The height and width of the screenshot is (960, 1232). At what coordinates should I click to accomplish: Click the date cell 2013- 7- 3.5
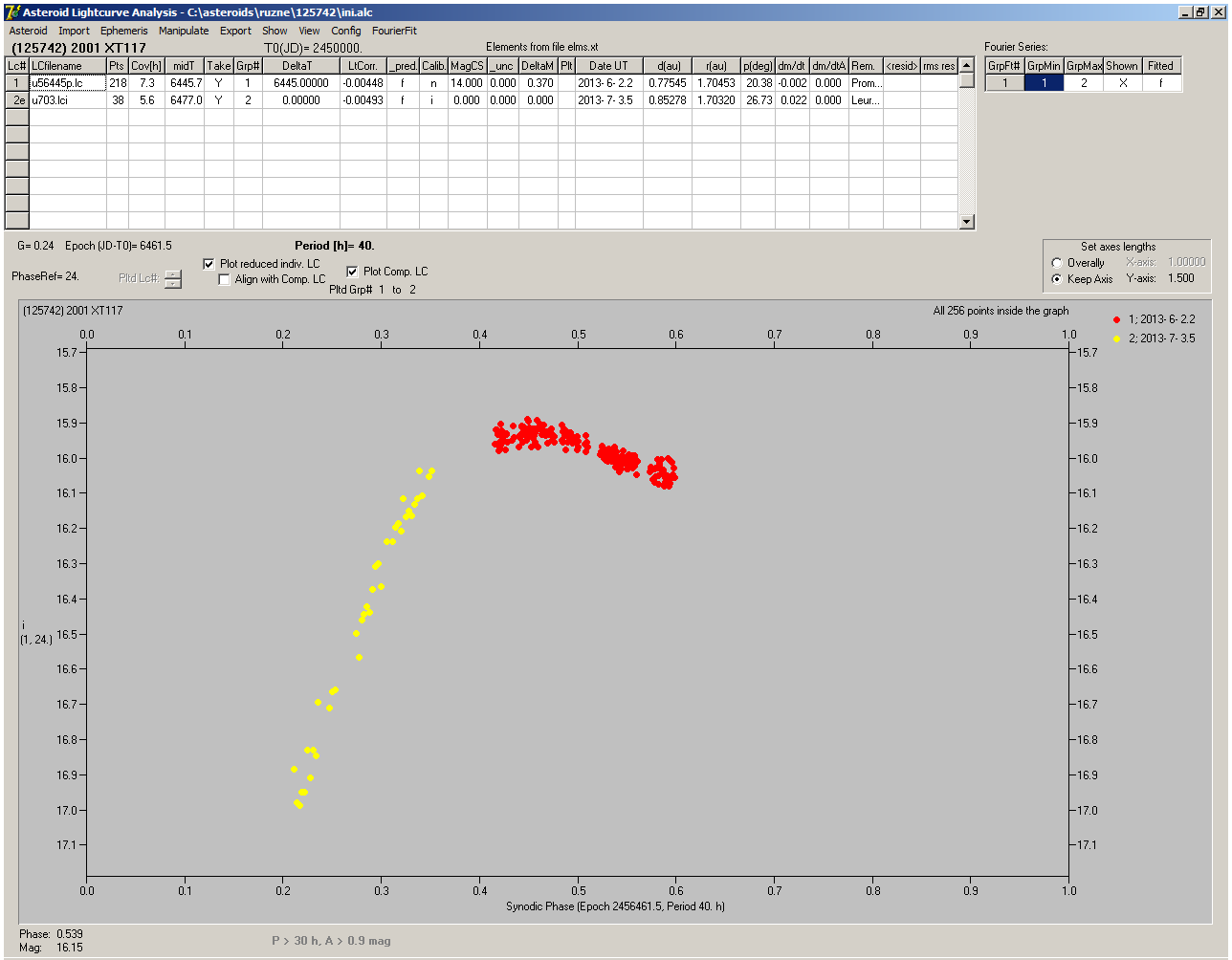coord(608,99)
